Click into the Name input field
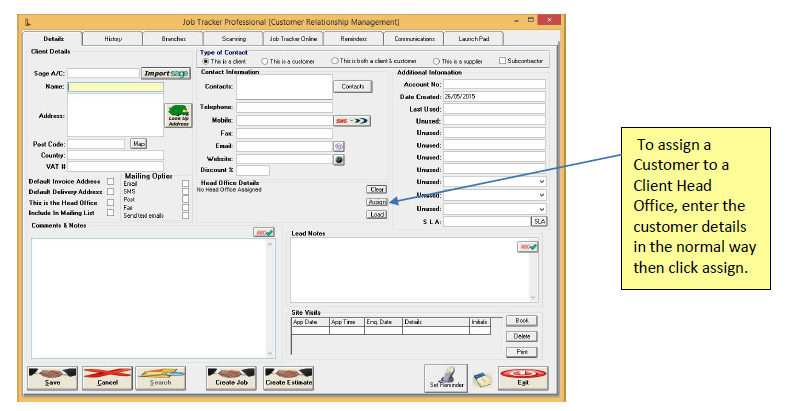The width and height of the screenshot is (804, 411). pyautogui.click(x=115, y=87)
